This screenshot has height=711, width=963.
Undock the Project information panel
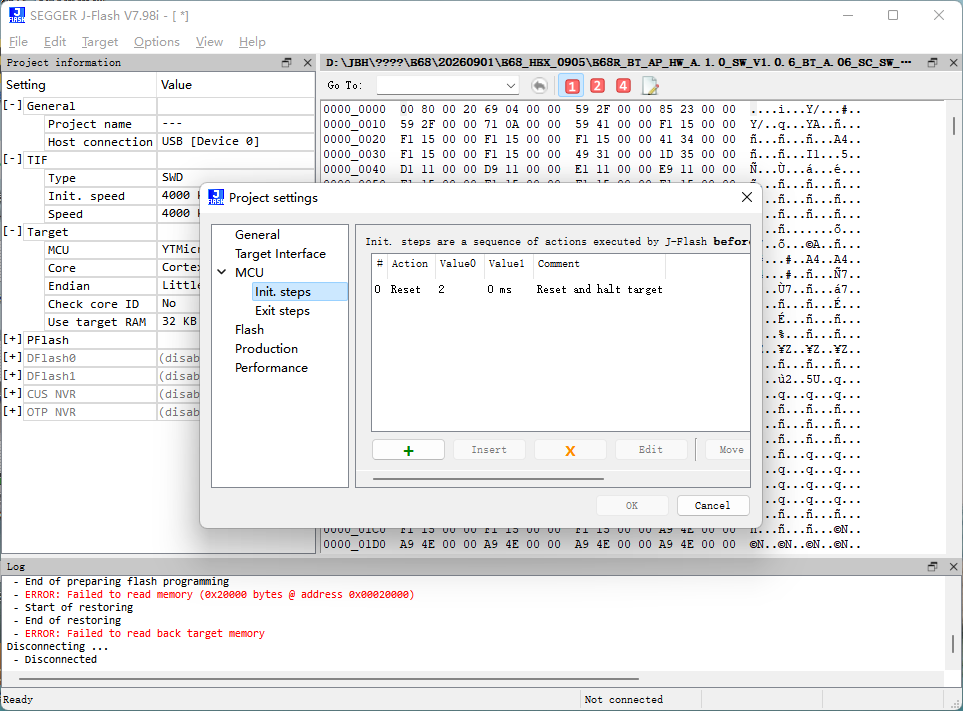(x=286, y=63)
